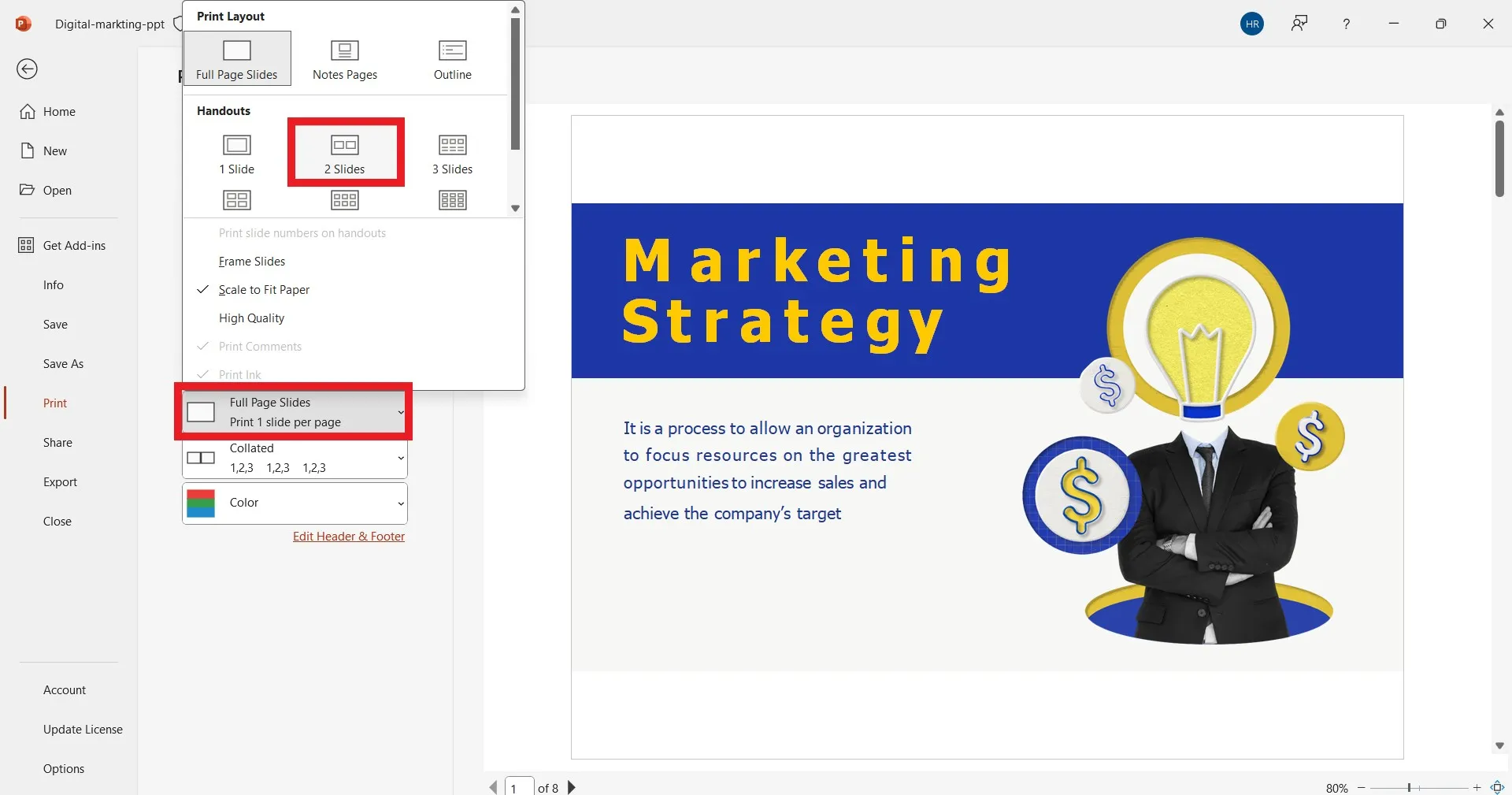Open Edit Header & Footer

(x=348, y=536)
